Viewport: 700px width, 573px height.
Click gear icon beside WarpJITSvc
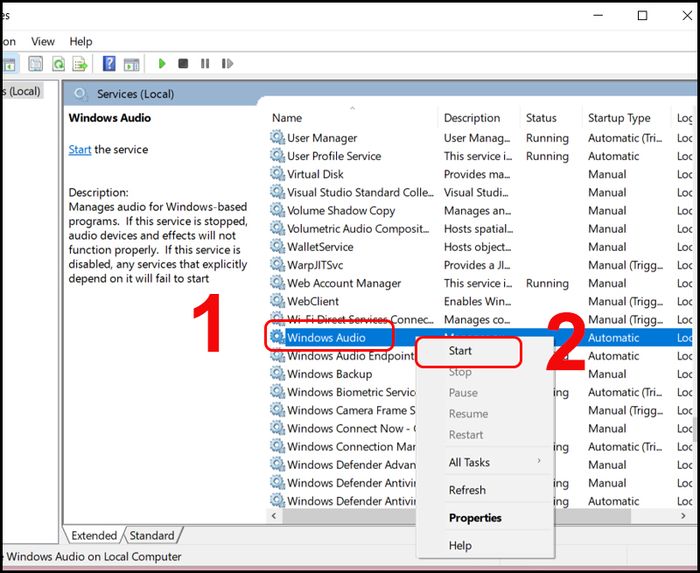[x=277, y=265]
